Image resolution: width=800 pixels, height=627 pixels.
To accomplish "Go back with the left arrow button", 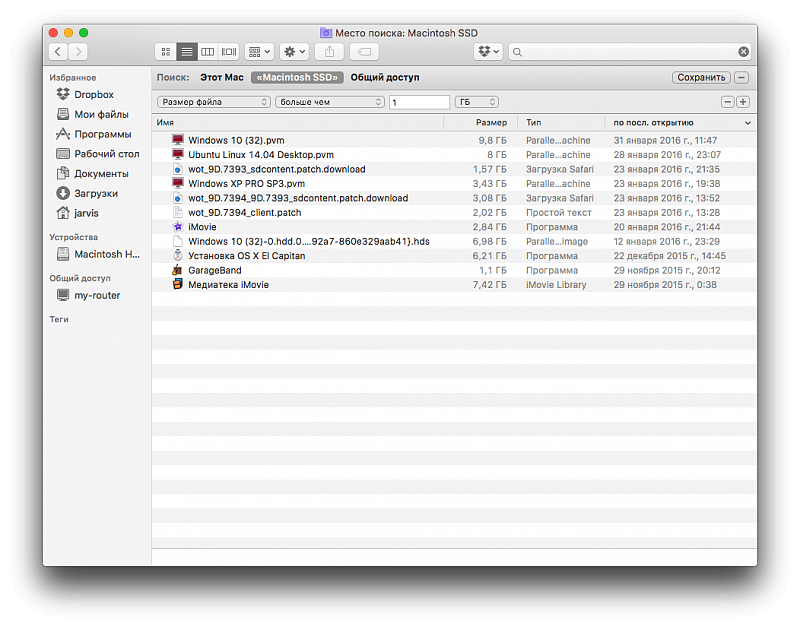I will pos(58,51).
